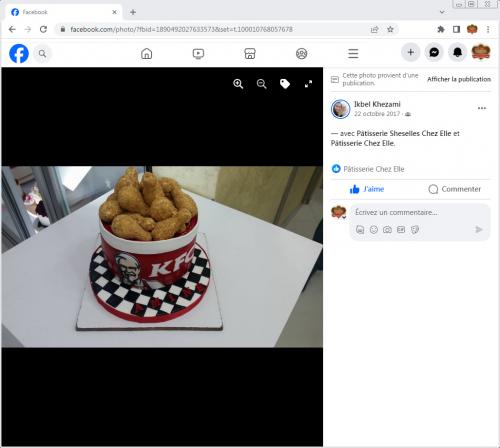This screenshot has width=500, height=448.
Task: Open Facebook search magnifier
Action: point(42,53)
